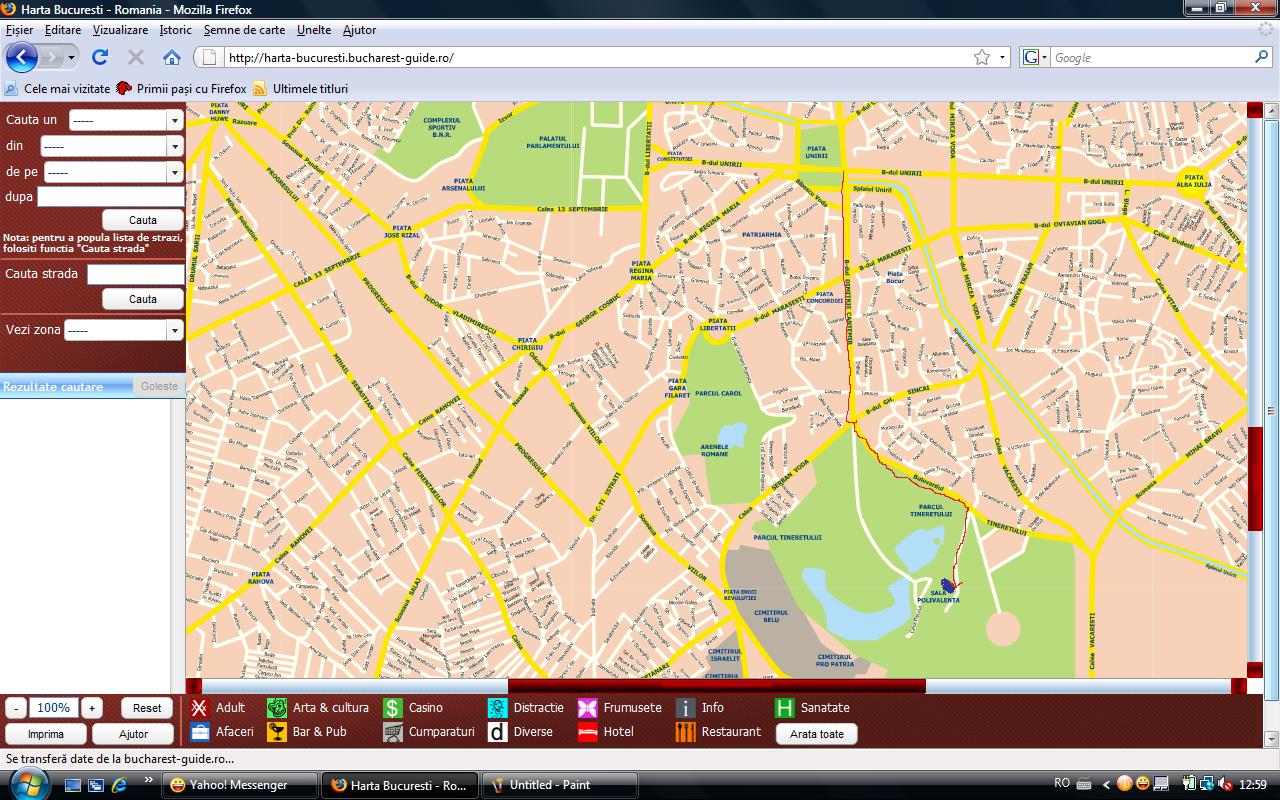Show Arta & cultura places on map

pyautogui.click(x=277, y=708)
